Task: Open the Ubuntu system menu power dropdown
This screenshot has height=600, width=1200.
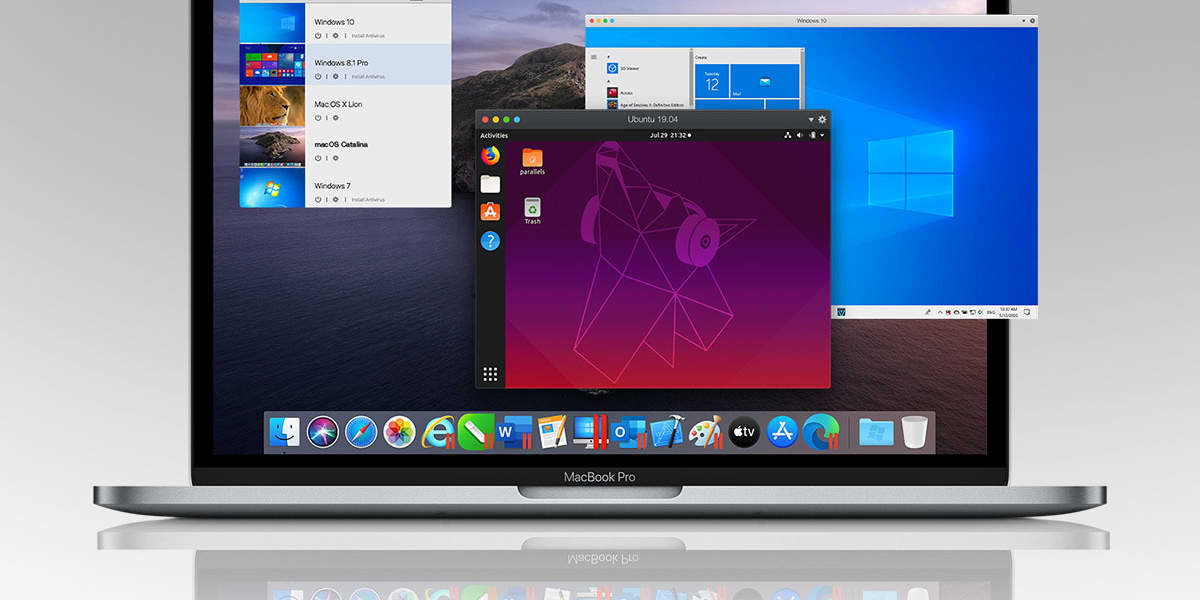Action: point(822,135)
